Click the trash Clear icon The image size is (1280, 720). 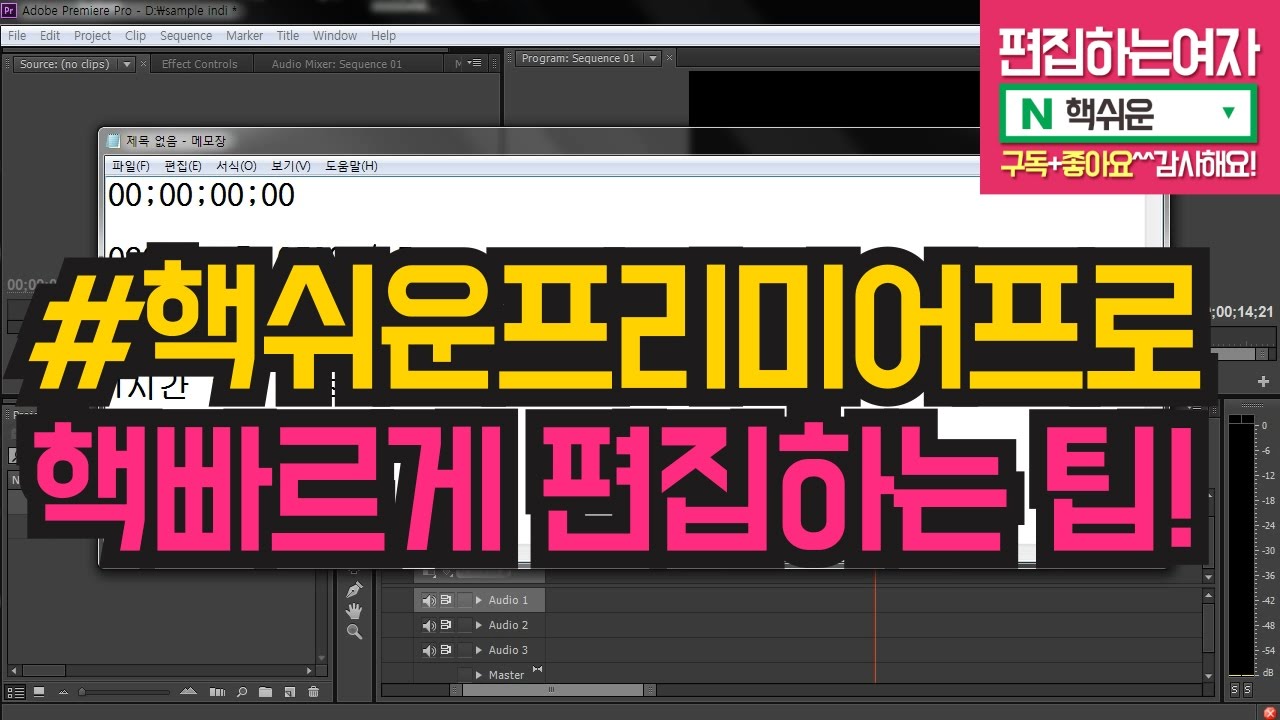313,692
